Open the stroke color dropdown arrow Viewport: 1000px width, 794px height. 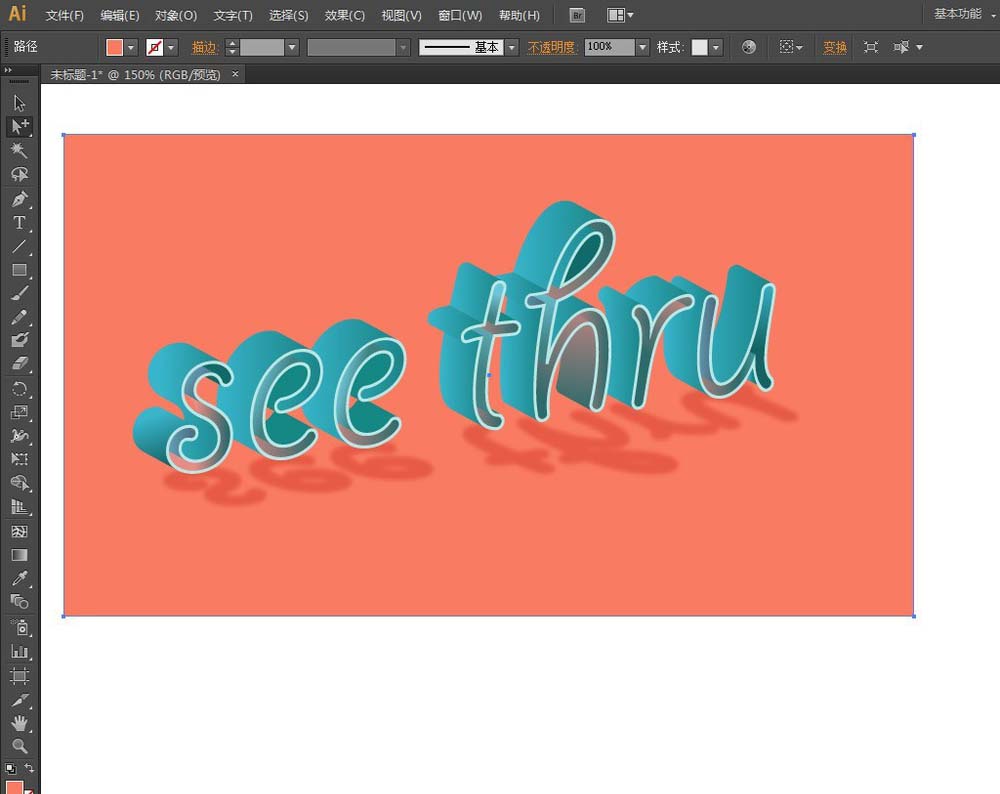click(170, 47)
